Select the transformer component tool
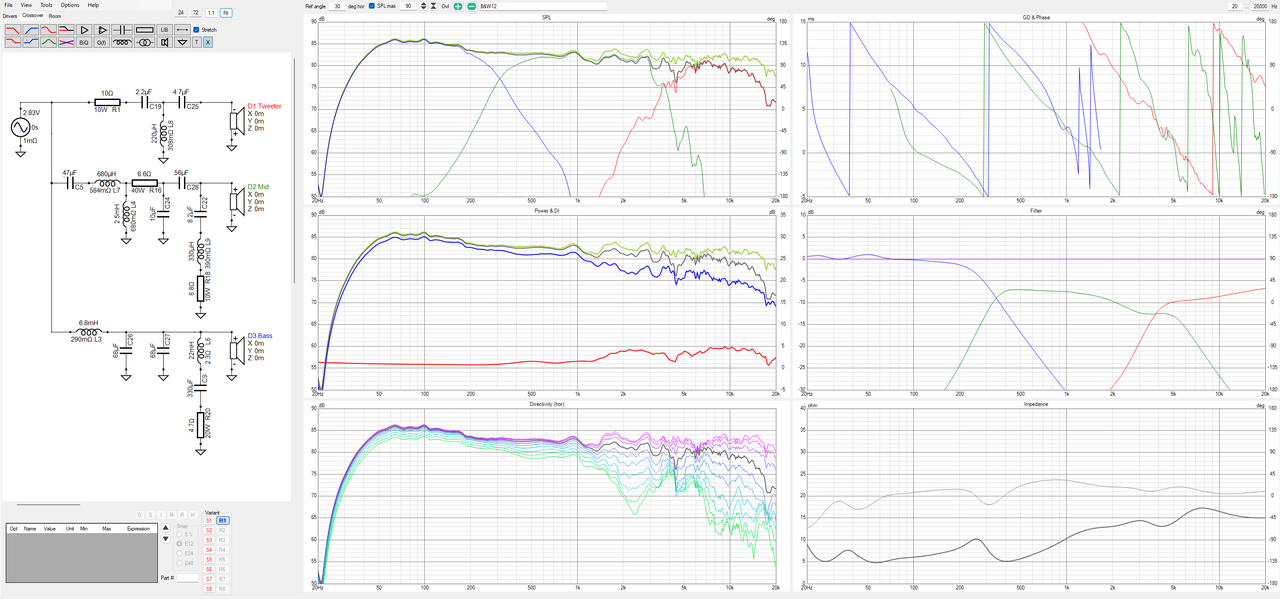 click(x=145, y=43)
